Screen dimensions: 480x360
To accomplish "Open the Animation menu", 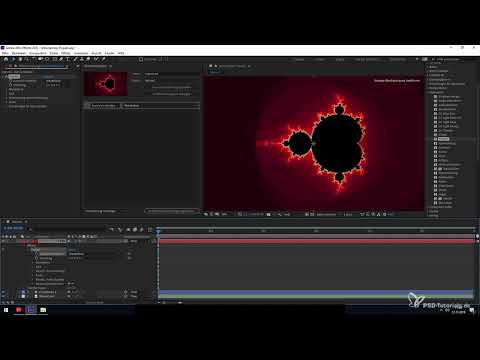I will coord(81,53).
